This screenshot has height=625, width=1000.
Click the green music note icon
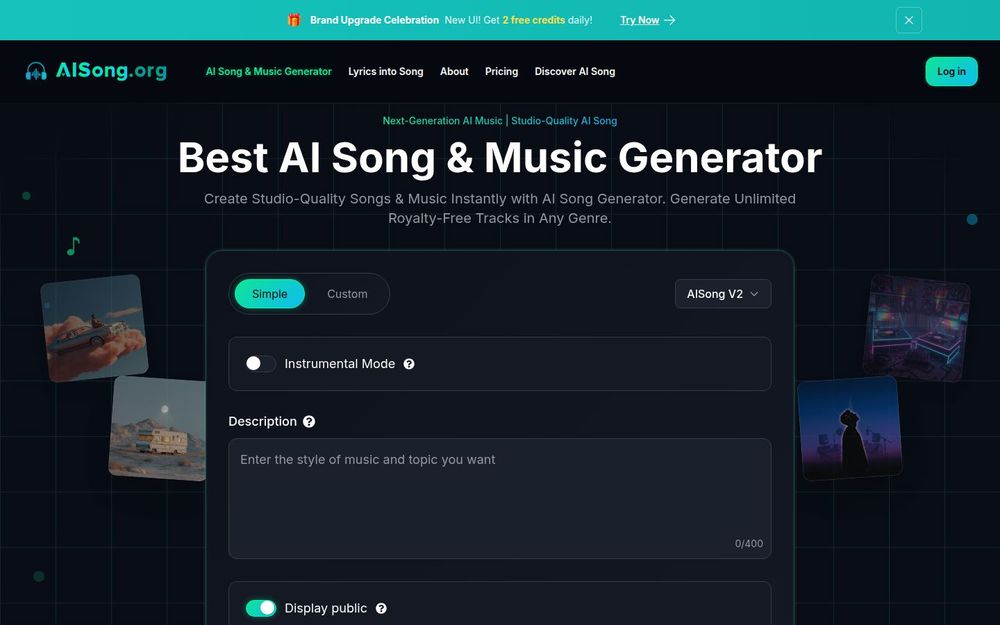73,246
